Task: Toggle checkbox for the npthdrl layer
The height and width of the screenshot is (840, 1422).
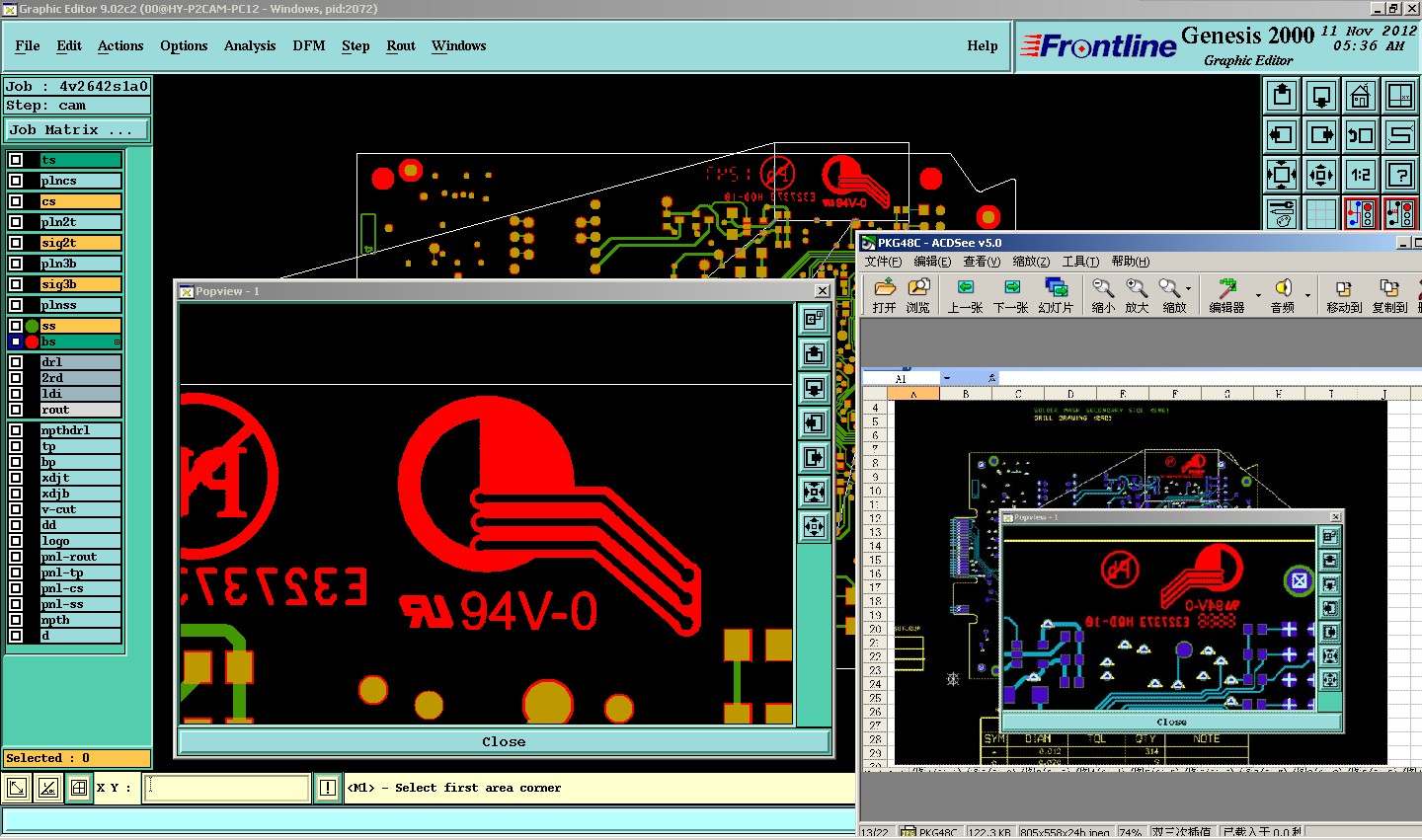Action: (x=16, y=430)
